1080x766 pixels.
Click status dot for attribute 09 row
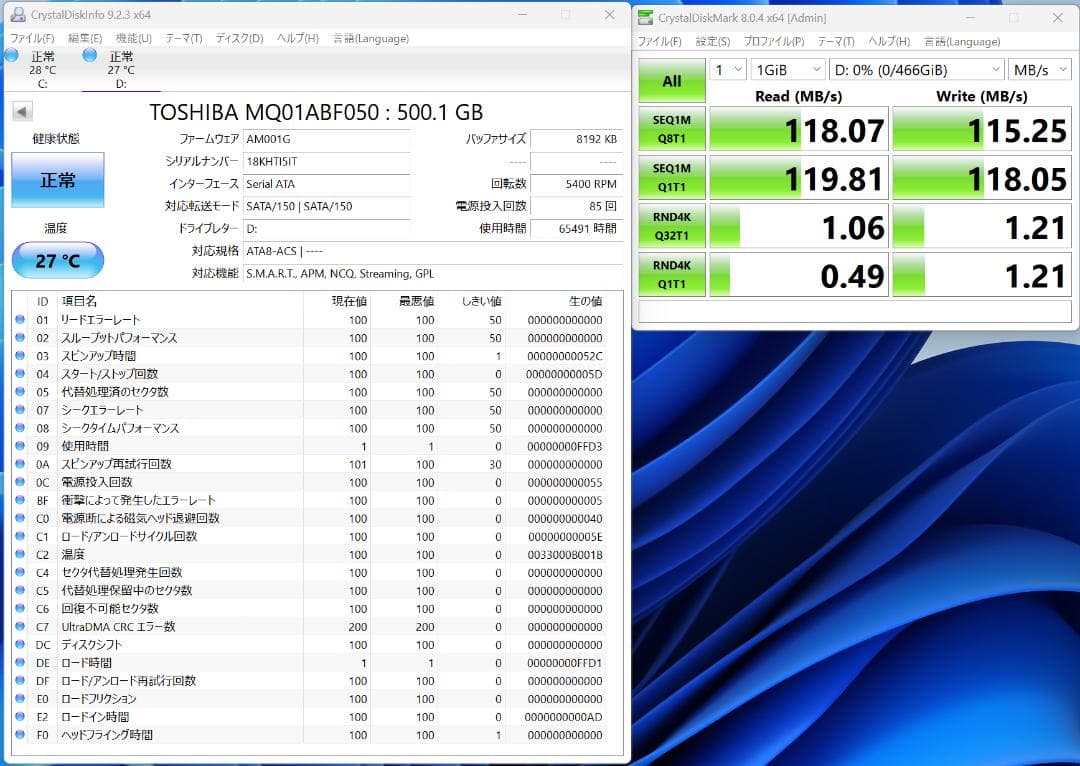[20, 446]
